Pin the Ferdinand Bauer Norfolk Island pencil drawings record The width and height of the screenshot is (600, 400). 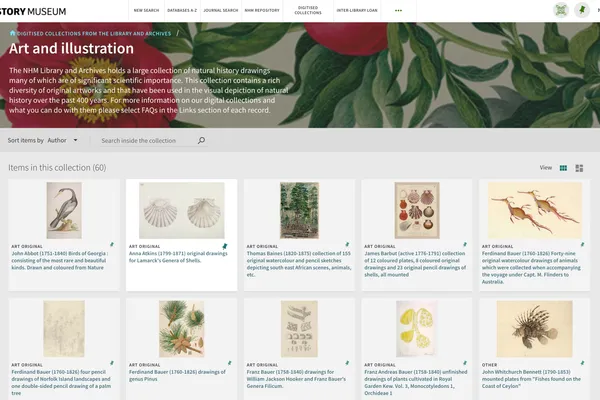pos(112,363)
